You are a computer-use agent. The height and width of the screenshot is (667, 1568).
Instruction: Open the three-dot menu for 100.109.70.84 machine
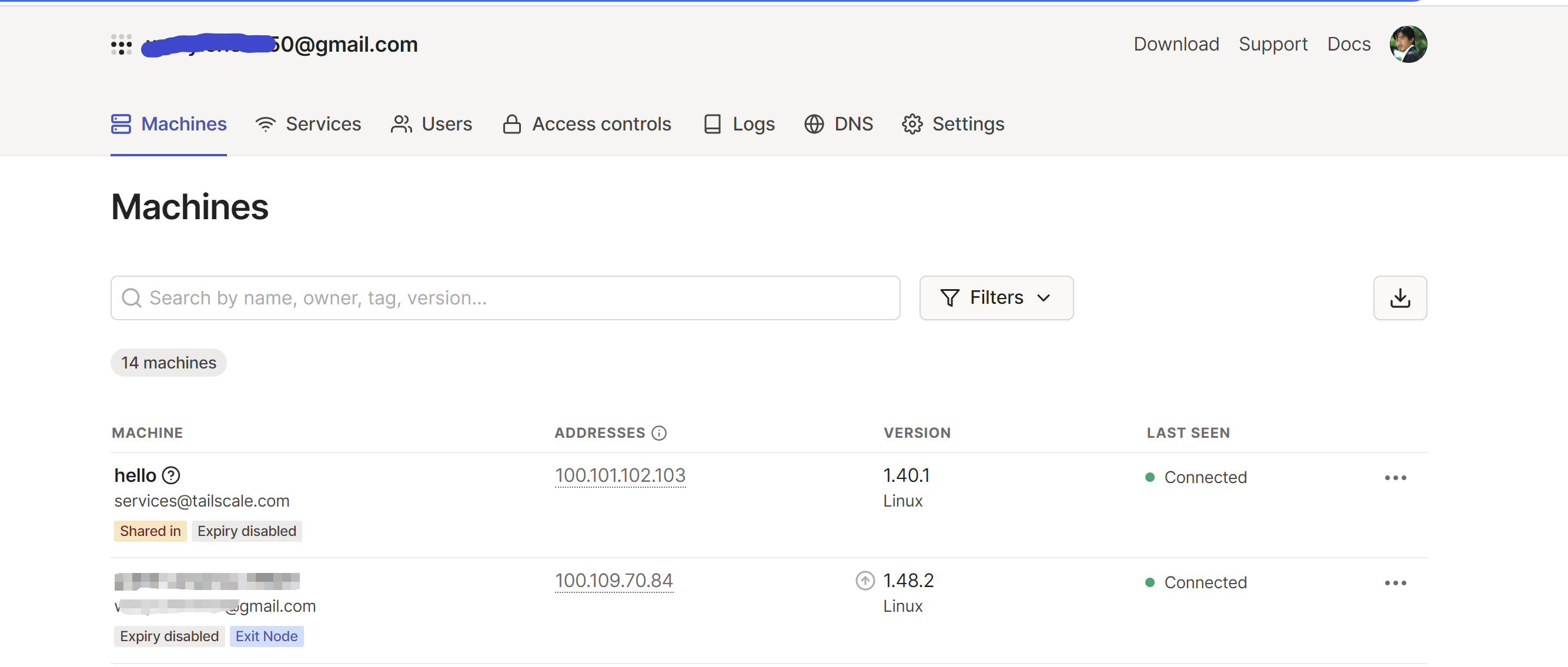click(x=1395, y=583)
